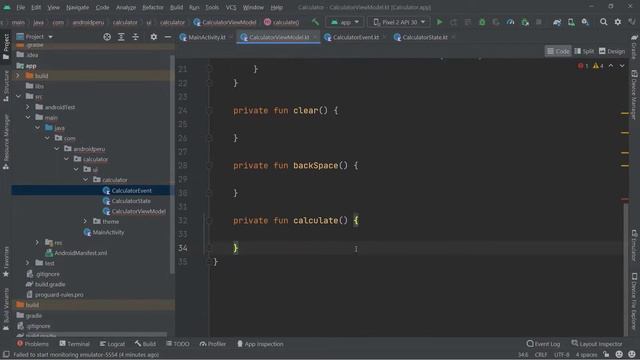Open the App Inspection tool window

(x=260, y=344)
